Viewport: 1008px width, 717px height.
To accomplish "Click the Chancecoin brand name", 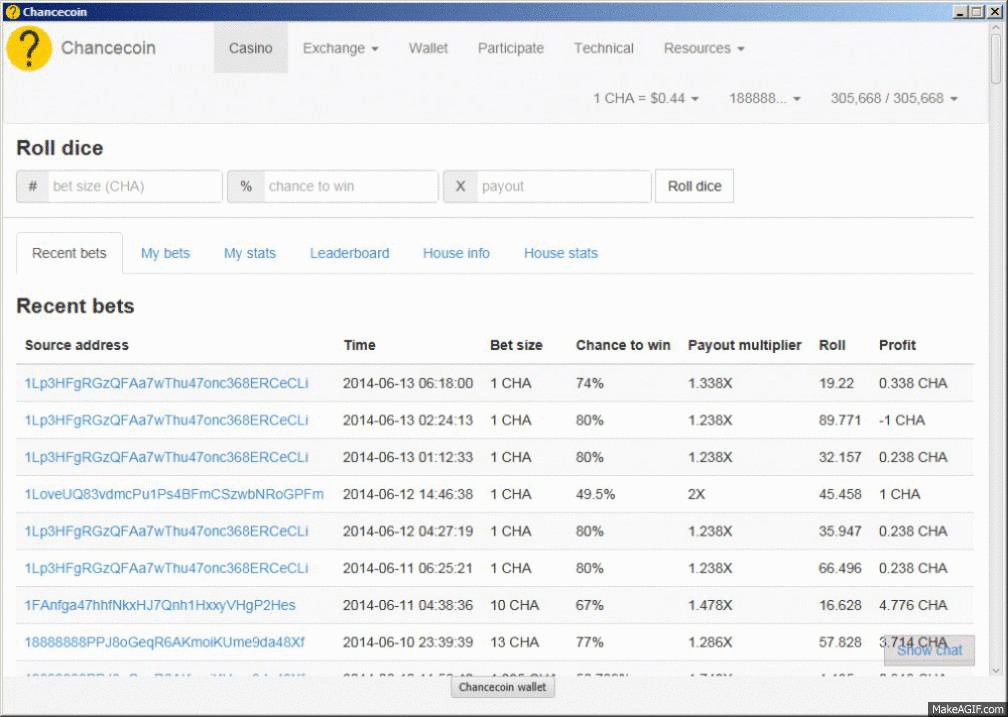I will point(108,48).
